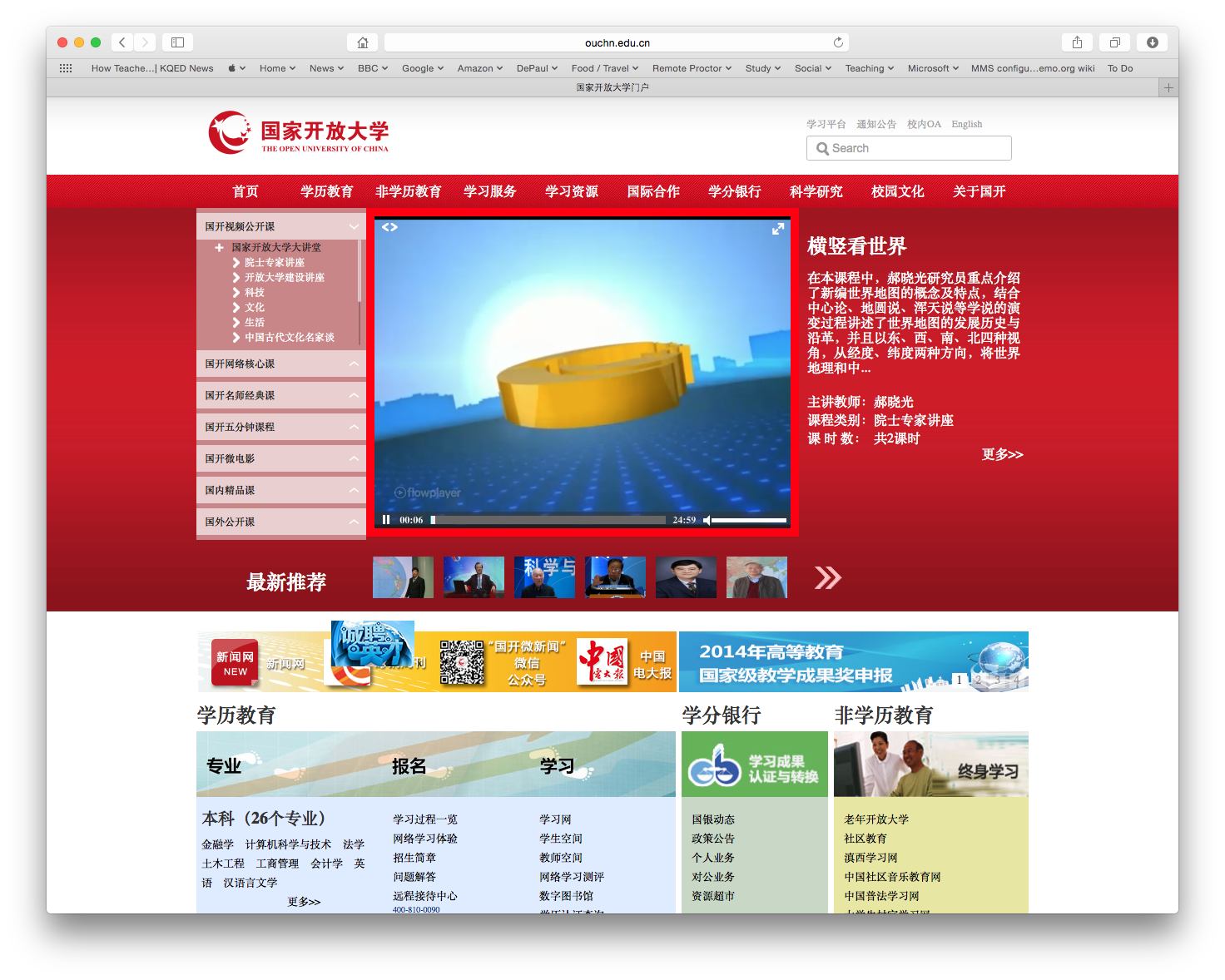Expand 院士专家讲座 tree item
1225x980 pixels.
tap(237, 263)
